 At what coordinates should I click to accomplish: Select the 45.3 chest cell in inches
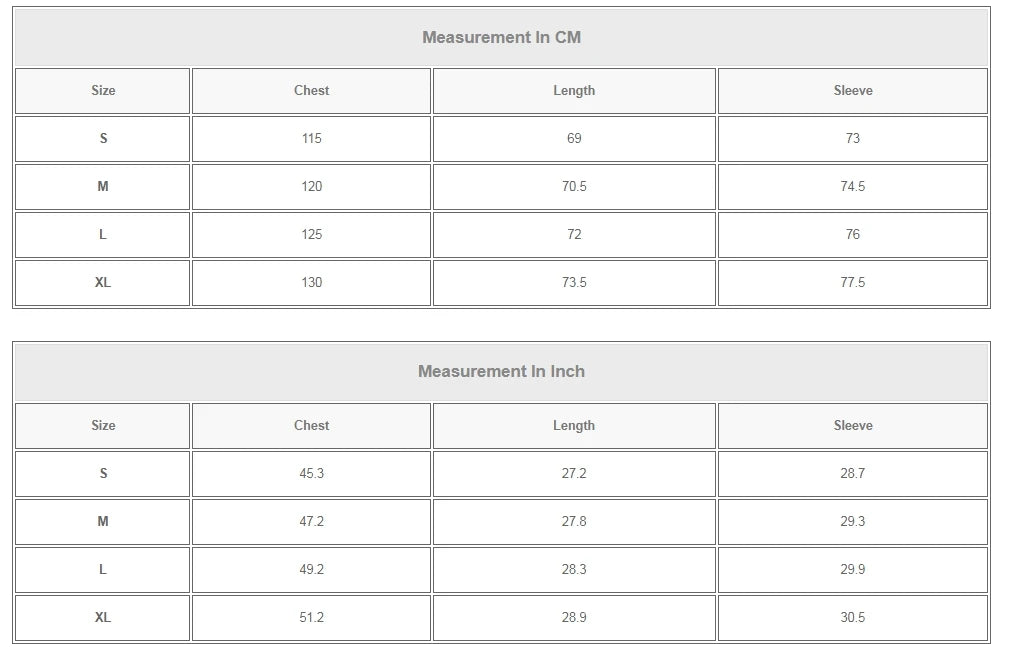(311, 474)
